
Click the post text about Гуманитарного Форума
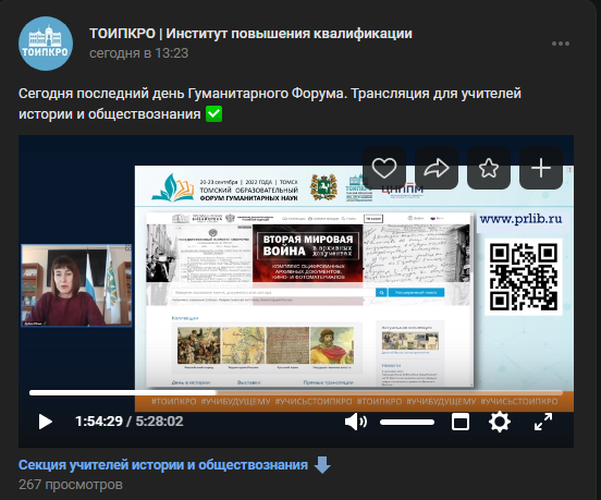[x=270, y=104]
